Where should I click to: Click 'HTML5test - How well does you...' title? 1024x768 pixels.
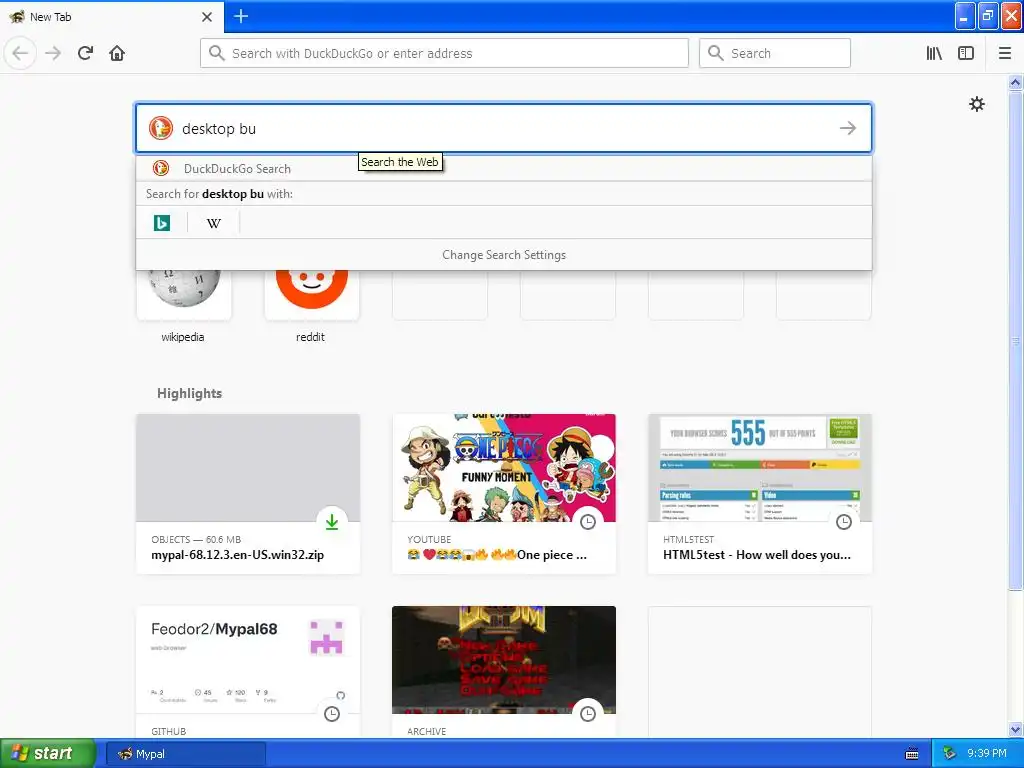[757, 554]
